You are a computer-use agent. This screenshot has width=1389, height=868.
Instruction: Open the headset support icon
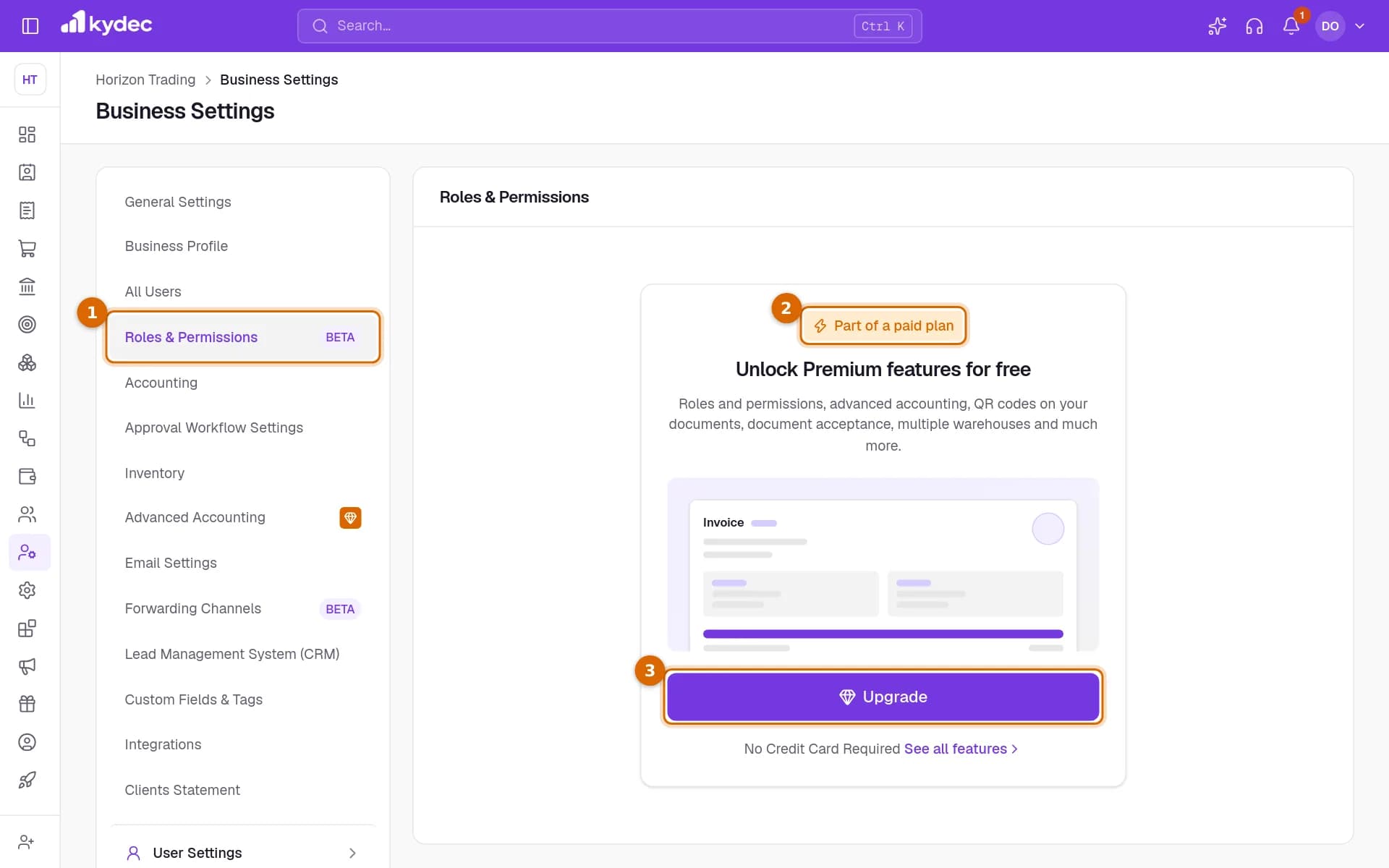pos(1254,26)
